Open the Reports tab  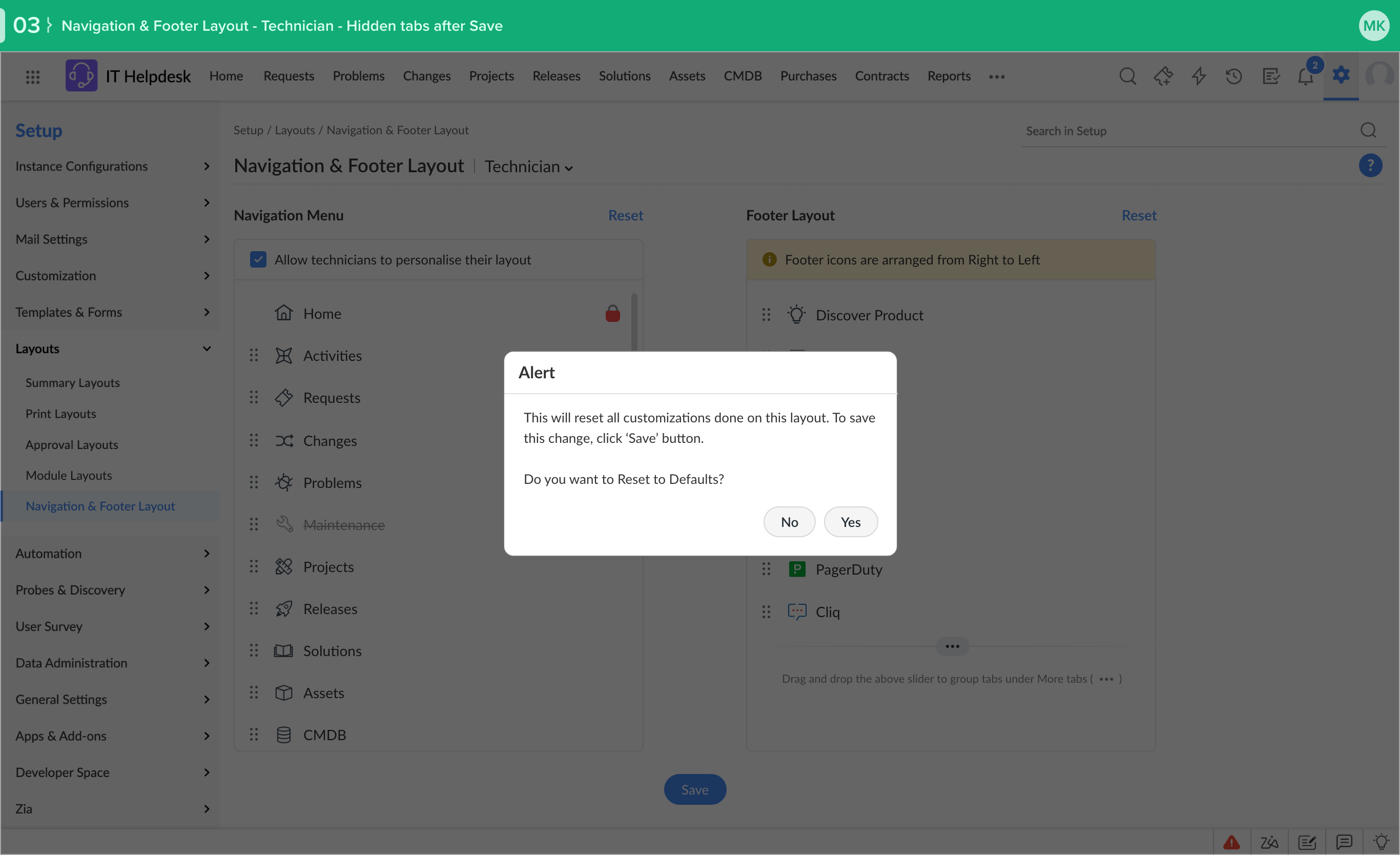pyautogui.click(x=949, y=76)
